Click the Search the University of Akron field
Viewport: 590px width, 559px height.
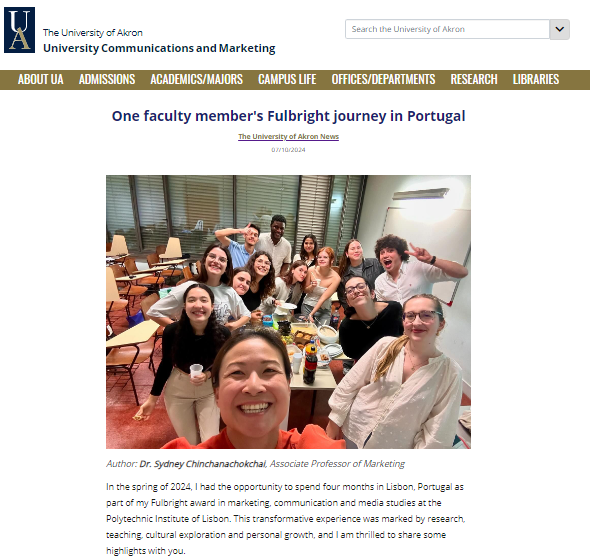pyautogui.click(x=447, y=29)
